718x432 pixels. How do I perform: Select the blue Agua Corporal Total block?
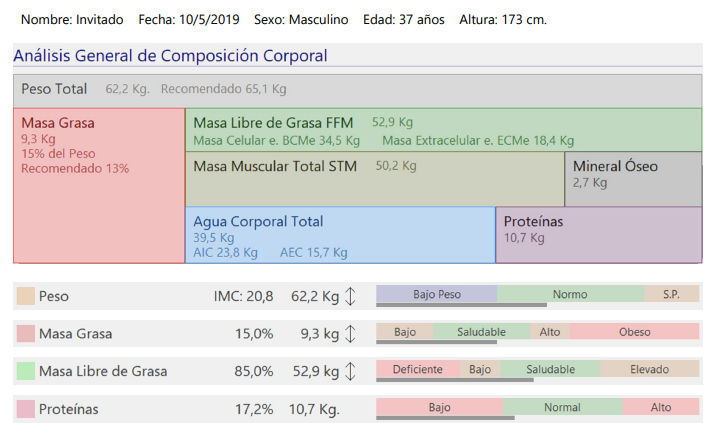(340, 235)
